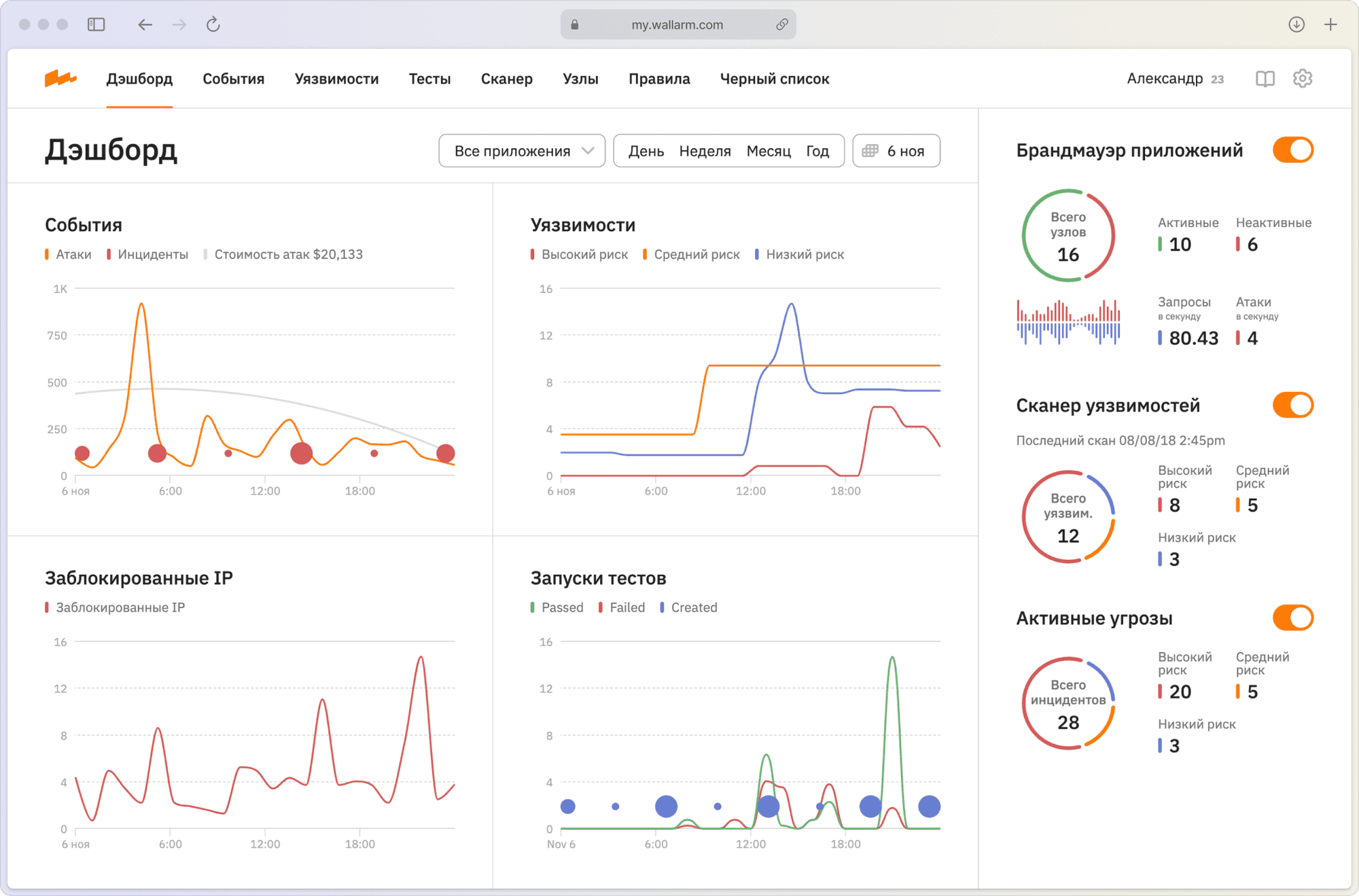Viewport: 1359px width, 896px height.
Task: Switch to the События tab
Action: click(x=233, y=79)
